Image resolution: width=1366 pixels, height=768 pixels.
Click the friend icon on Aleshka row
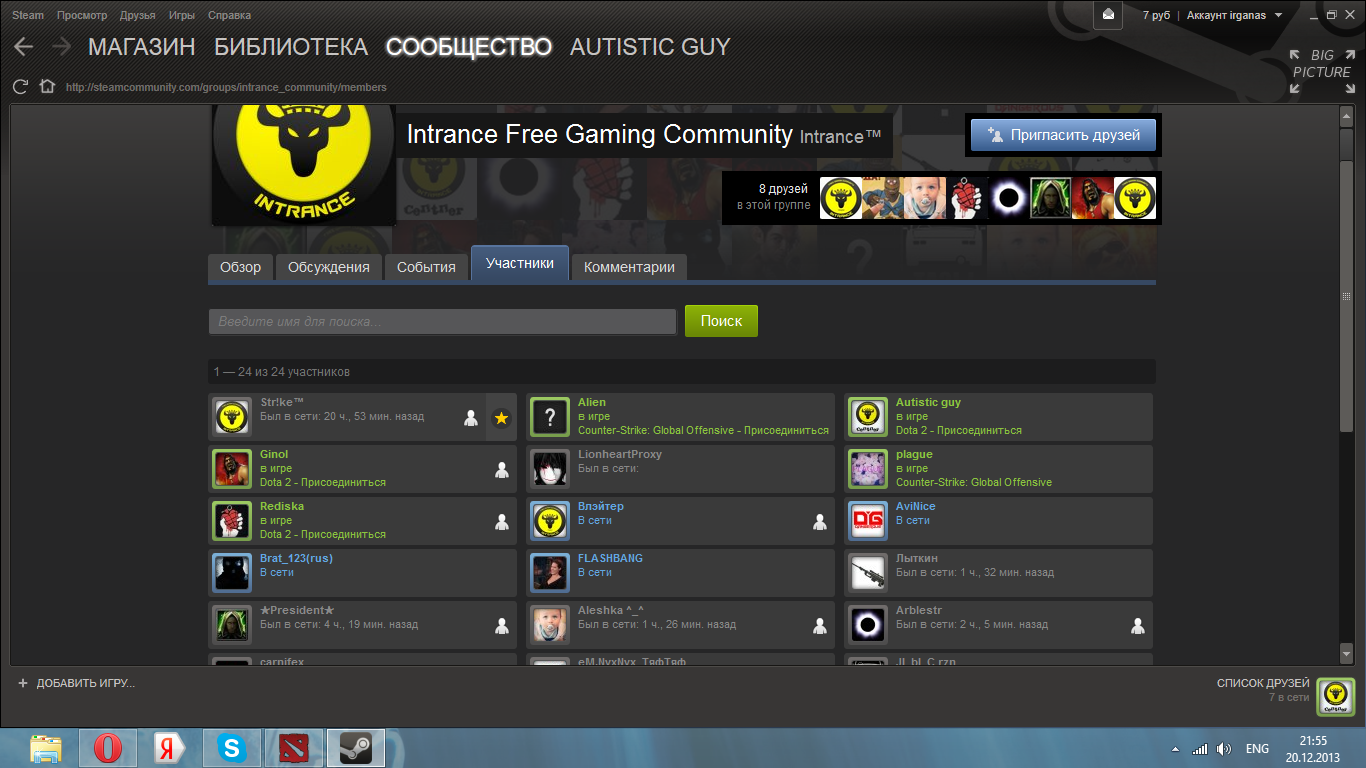point(820,626)
